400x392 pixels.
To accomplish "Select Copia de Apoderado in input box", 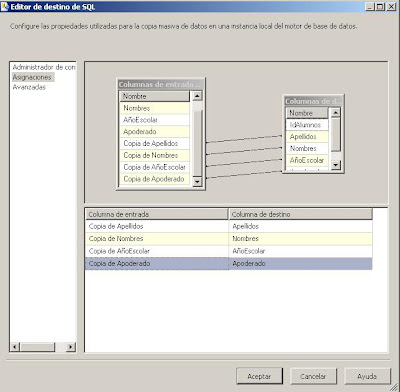I will (154, 179).
